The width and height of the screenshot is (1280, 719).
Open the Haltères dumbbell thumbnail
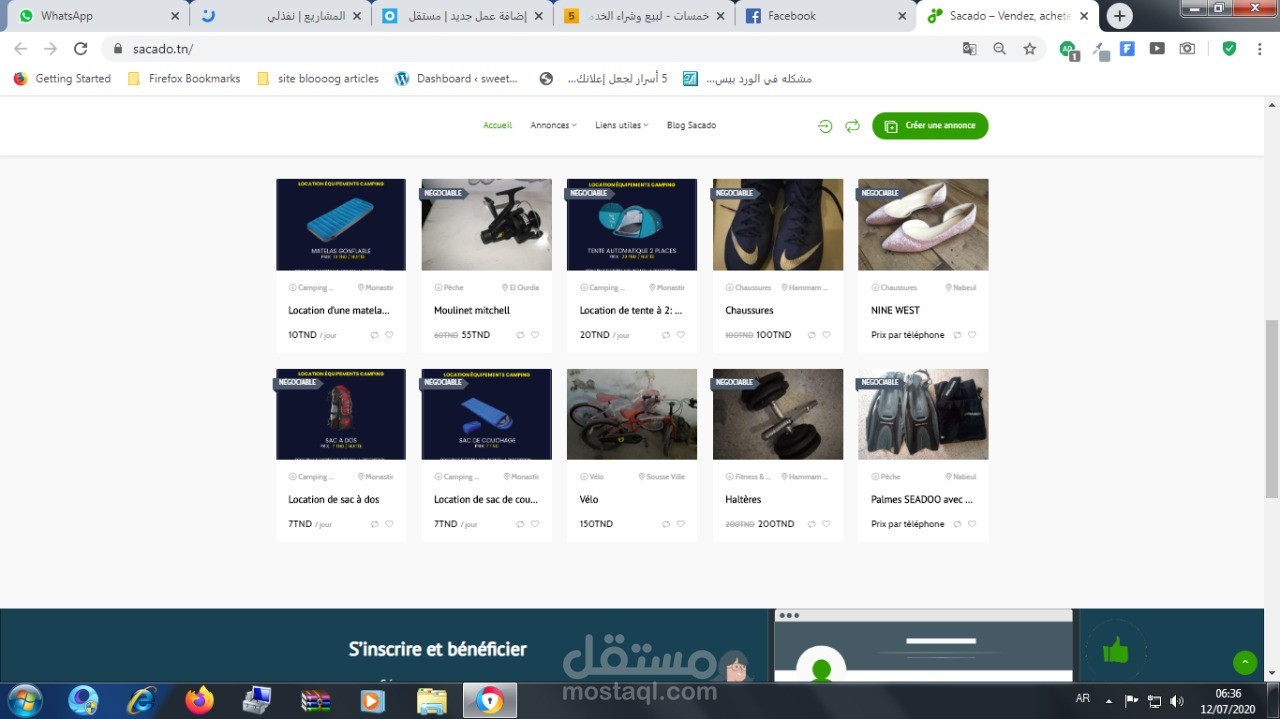tap(778, 414)
